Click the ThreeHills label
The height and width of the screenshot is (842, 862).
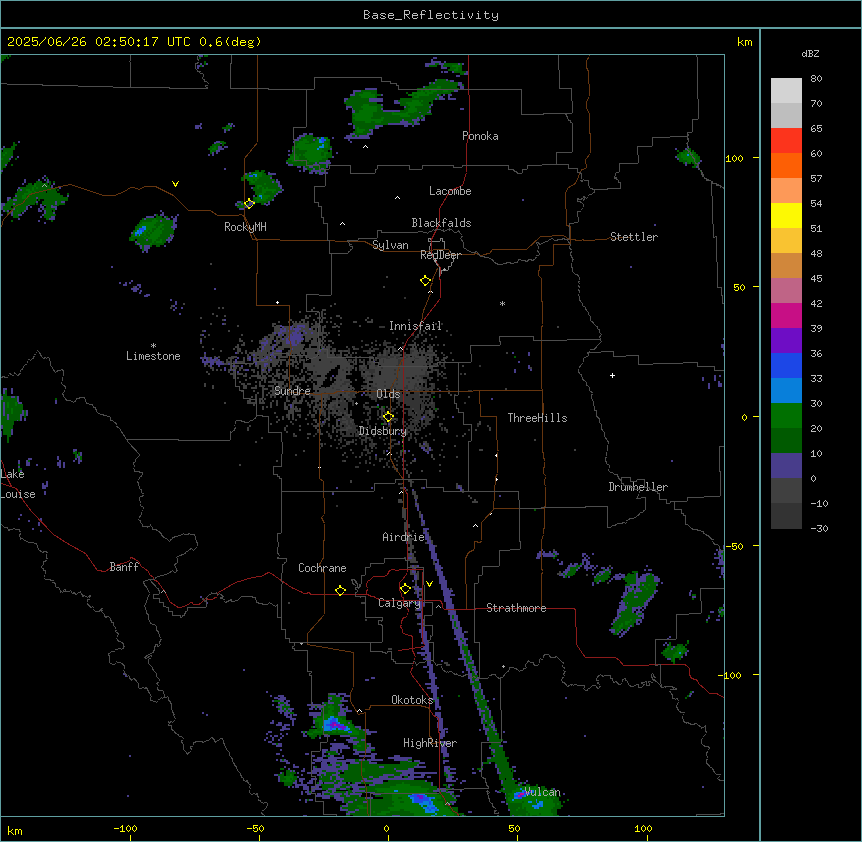(537, 418)
